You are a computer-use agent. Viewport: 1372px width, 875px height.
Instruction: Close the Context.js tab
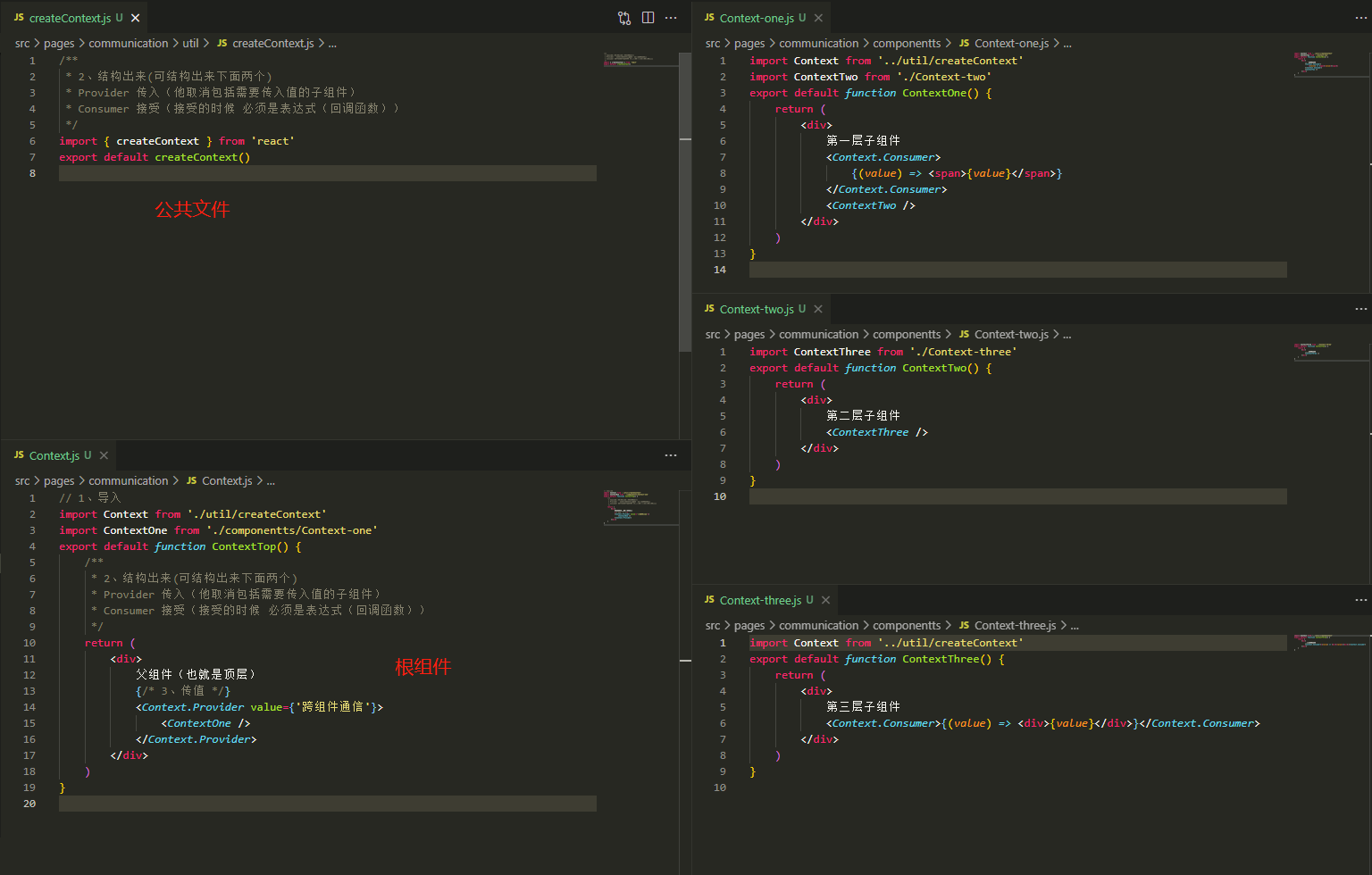104,455
